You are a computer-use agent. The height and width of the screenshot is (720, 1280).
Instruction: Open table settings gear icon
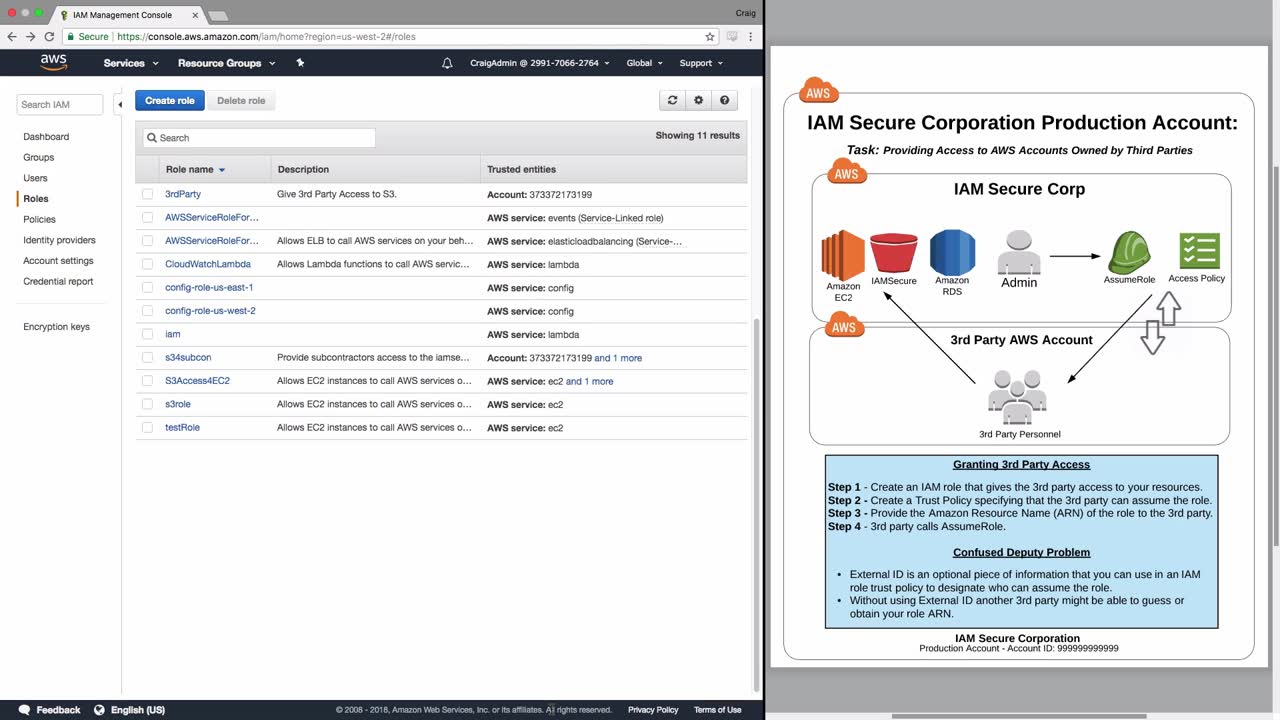coord(698,100)
